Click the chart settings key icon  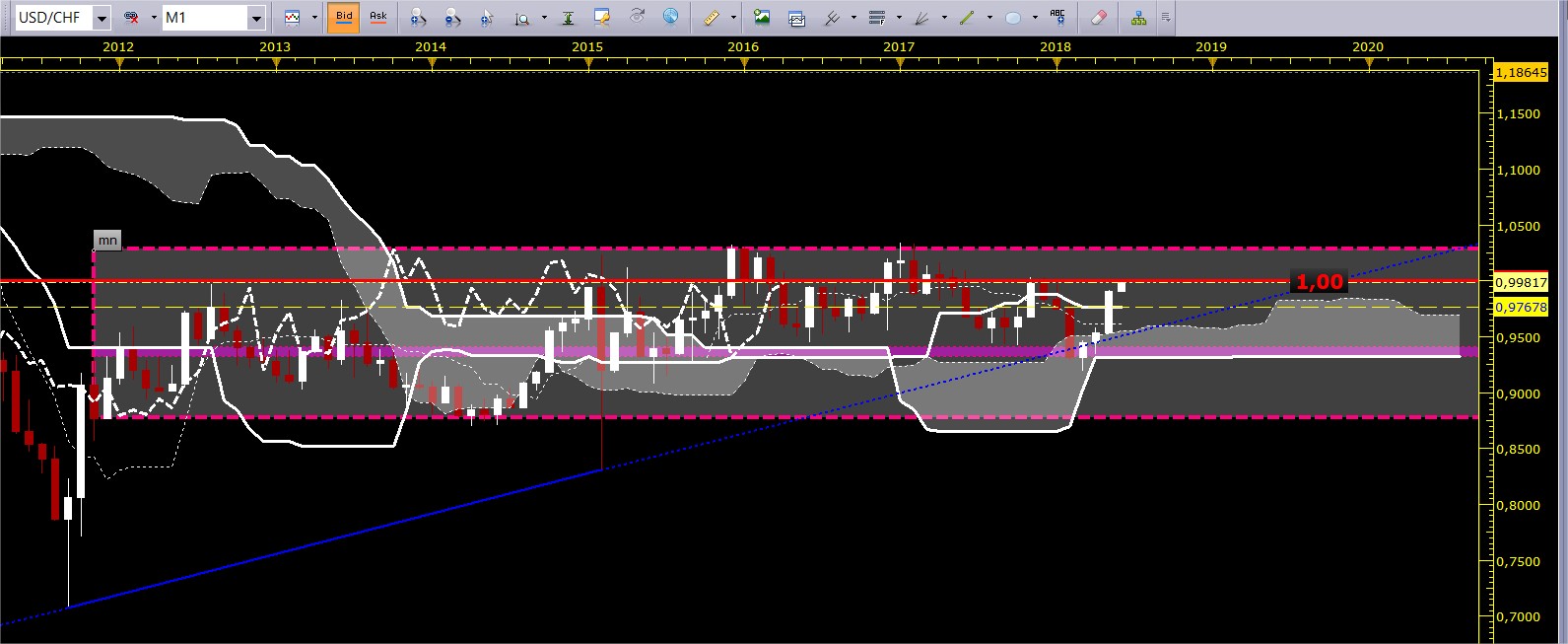point(602,17)
